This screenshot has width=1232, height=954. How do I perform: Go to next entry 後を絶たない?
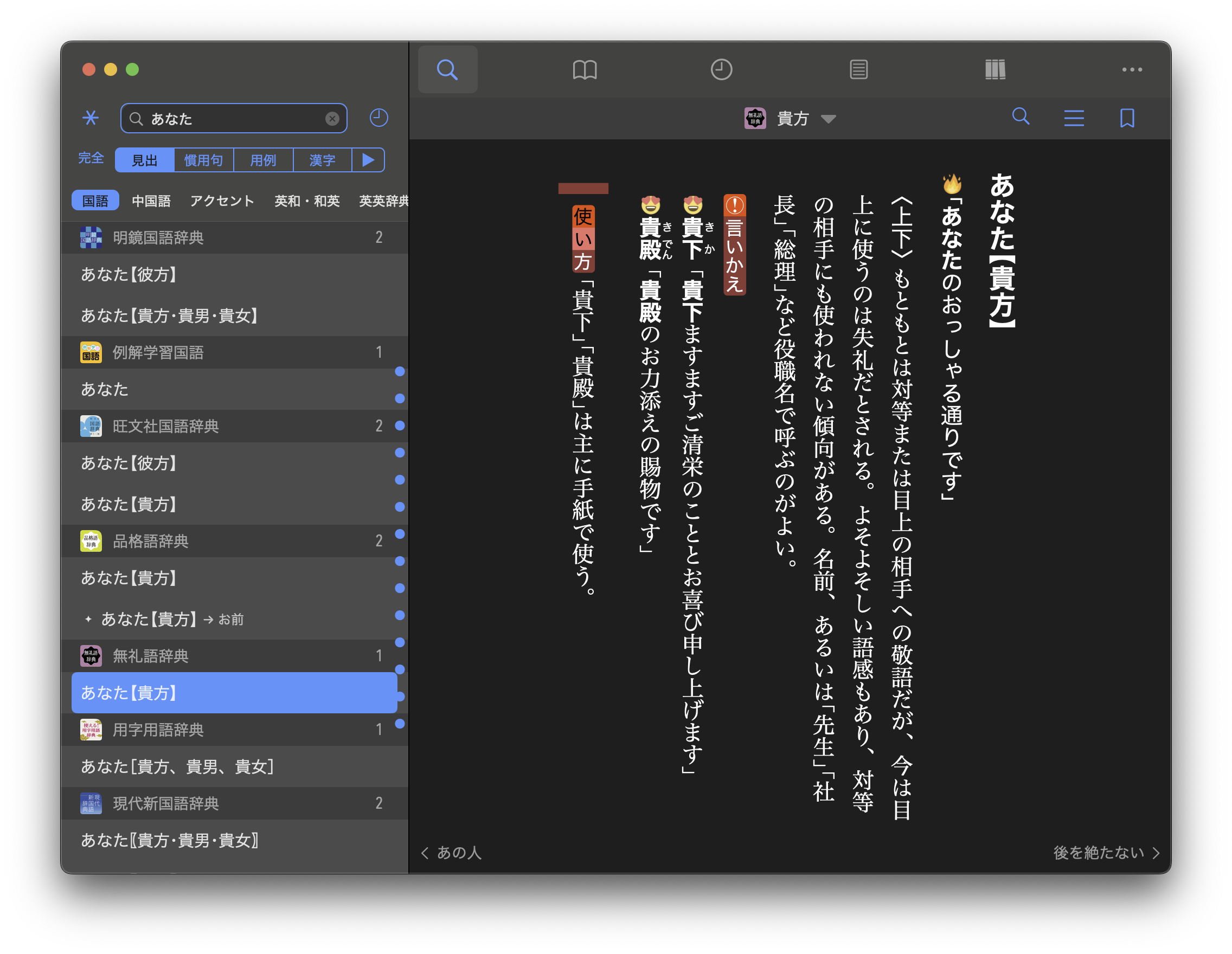coord(1105,852)
